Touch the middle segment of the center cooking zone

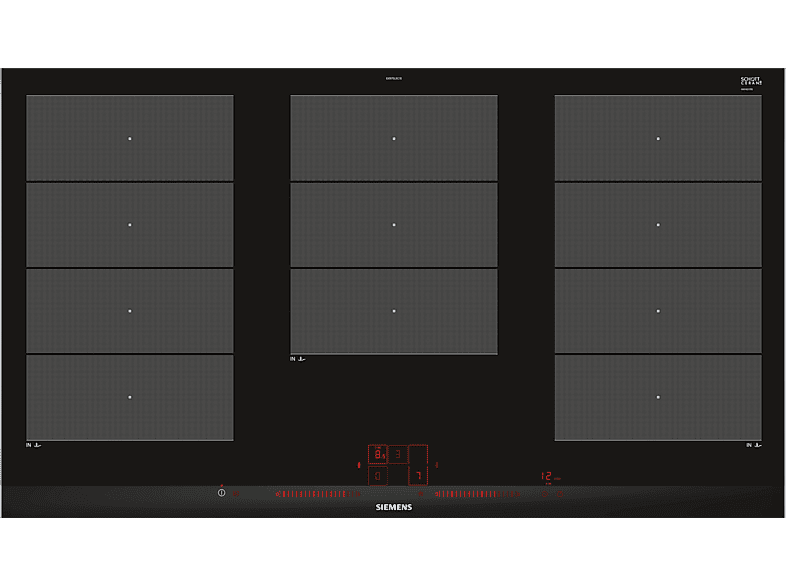pyautogui.click(x=394, y=225)
